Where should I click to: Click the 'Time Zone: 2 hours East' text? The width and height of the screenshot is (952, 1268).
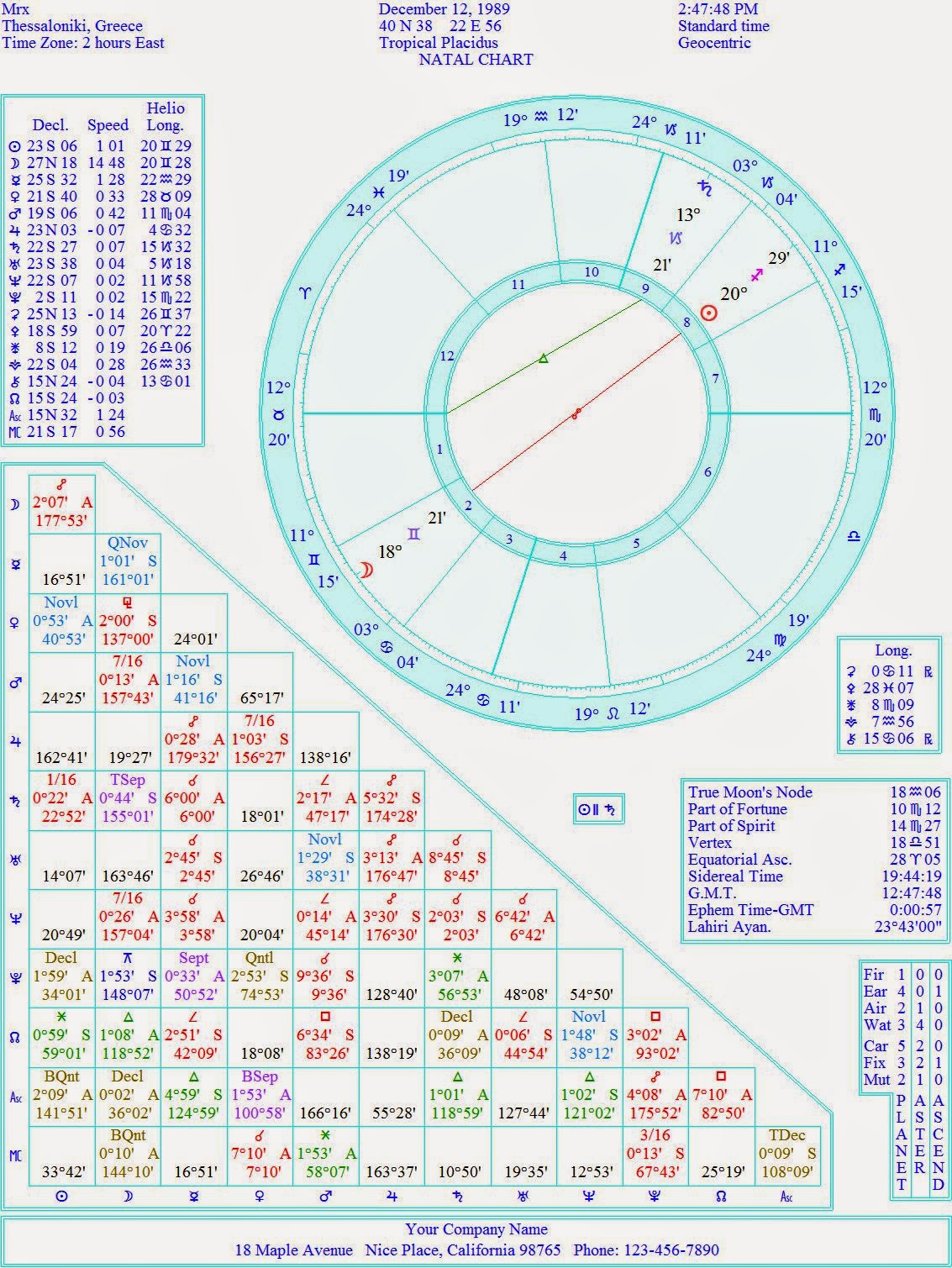click(x=83, y=43)
